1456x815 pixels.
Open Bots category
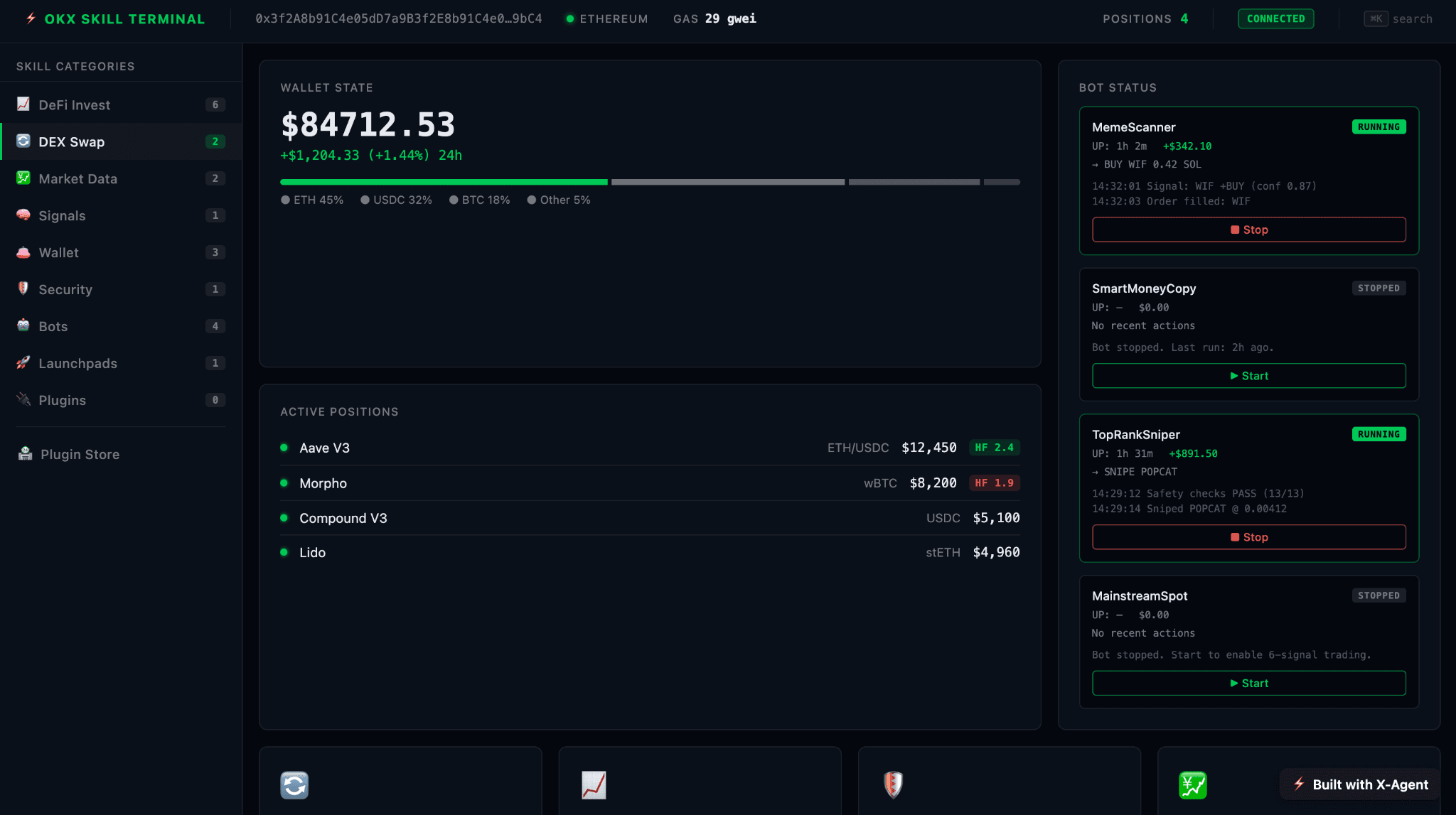click(x=121, y=326)
